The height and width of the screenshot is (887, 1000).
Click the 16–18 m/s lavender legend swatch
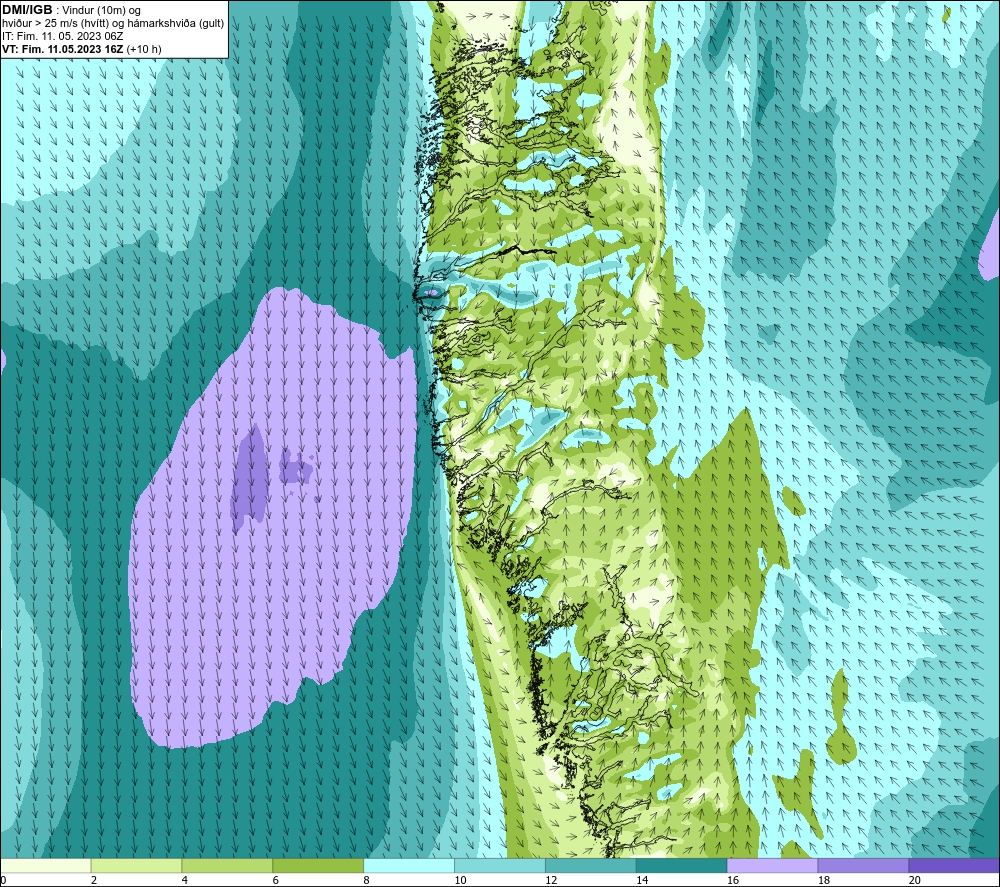[772, 865]
